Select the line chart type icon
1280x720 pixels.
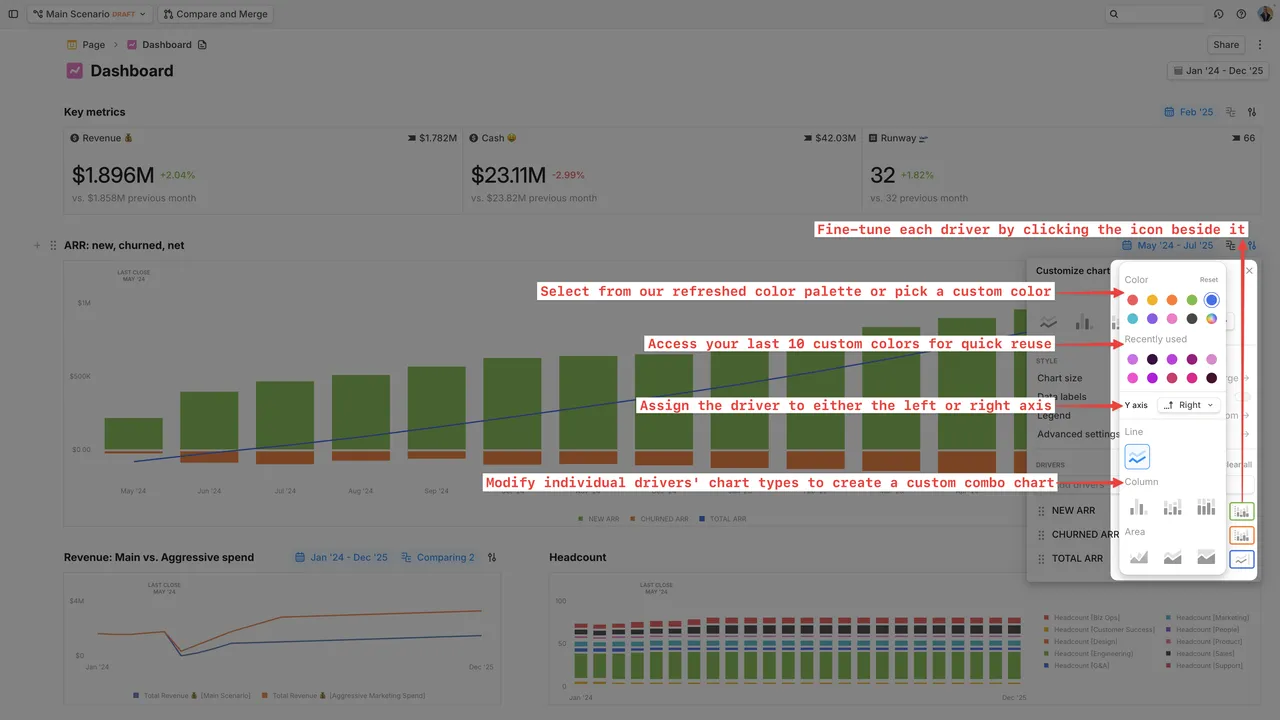[1137, 457]
